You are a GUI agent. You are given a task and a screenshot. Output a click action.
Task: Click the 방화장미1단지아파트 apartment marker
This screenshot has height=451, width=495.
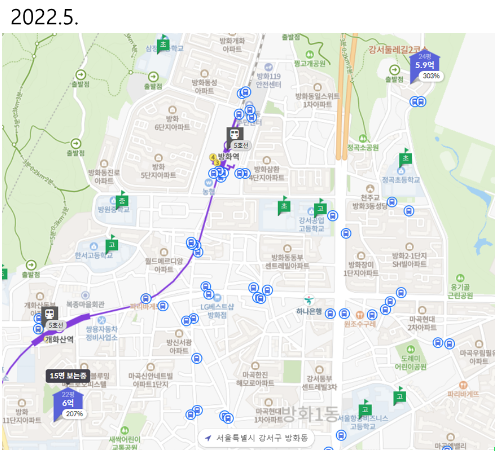(x=361, y=256)
